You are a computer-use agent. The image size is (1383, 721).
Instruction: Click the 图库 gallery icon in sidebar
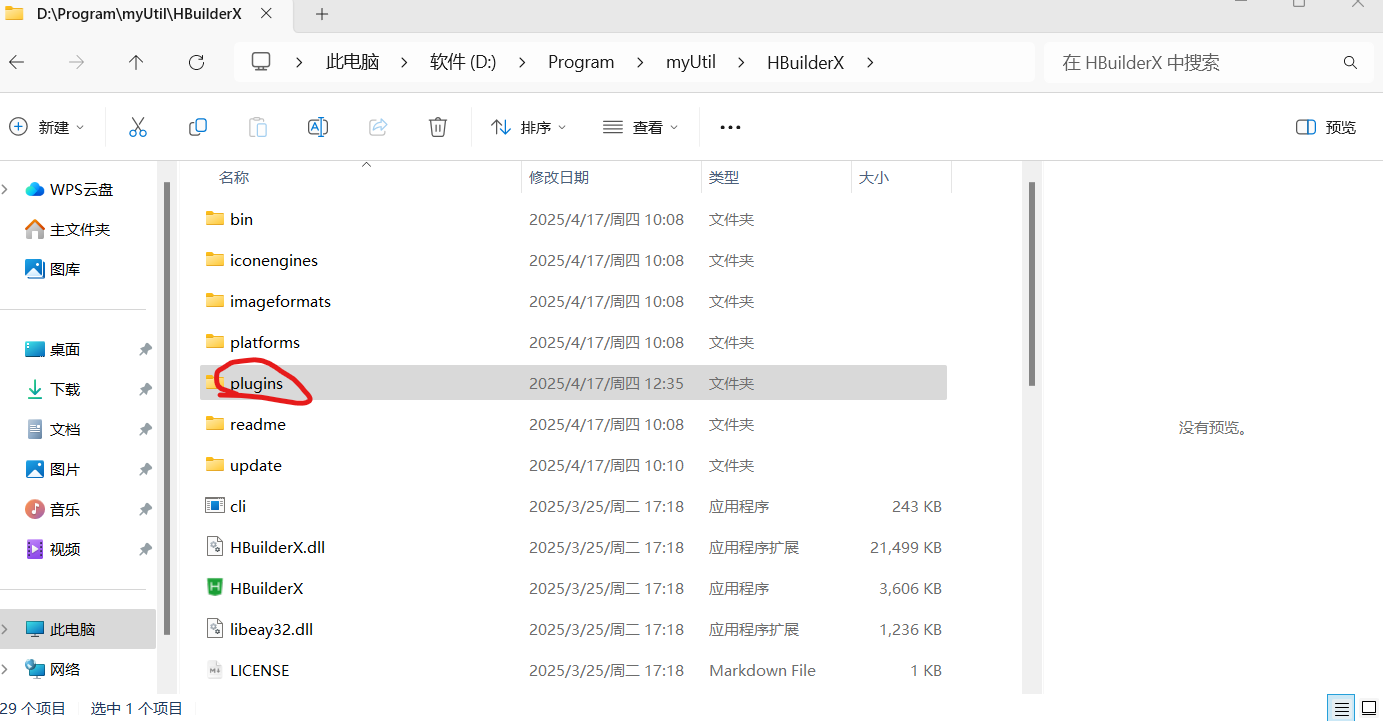point(35,269)
